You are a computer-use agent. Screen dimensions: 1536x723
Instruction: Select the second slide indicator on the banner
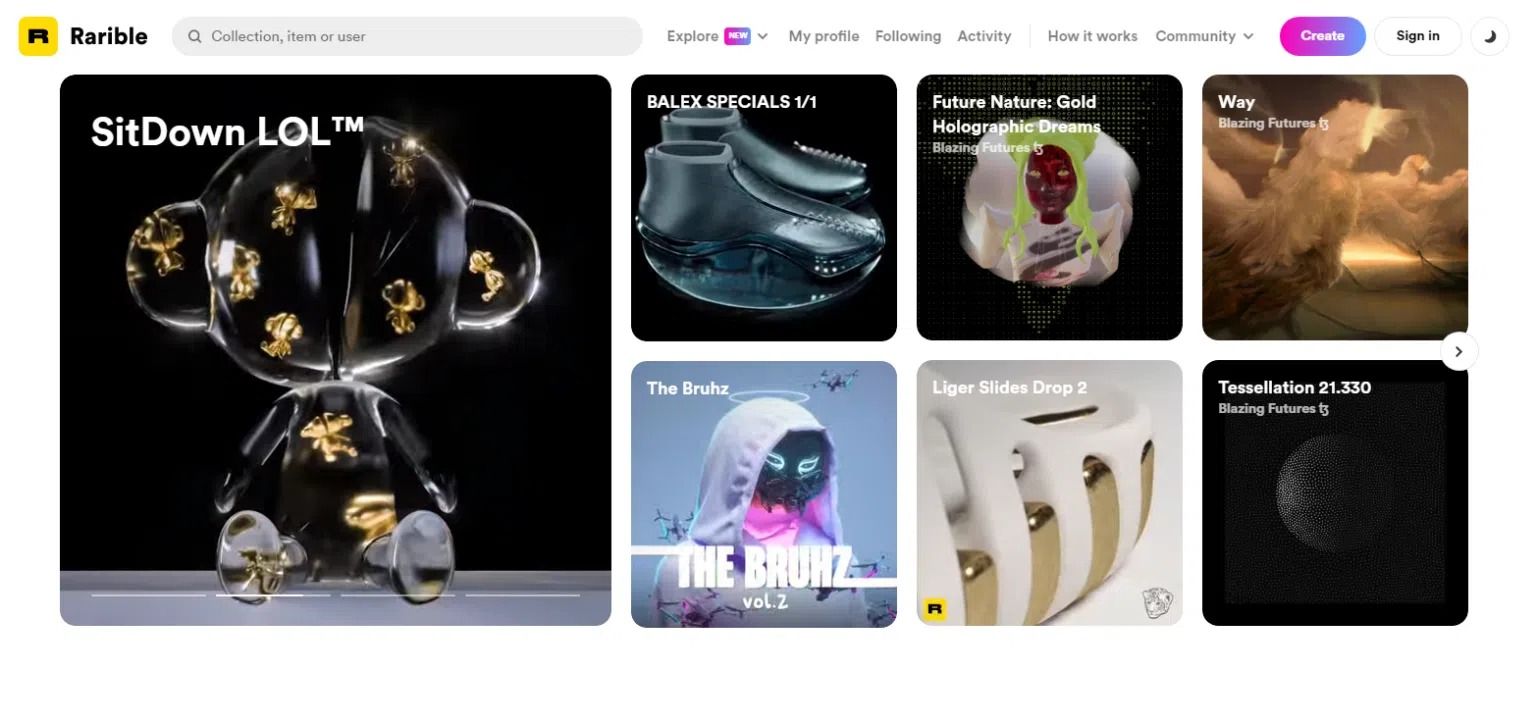(273, 595)
